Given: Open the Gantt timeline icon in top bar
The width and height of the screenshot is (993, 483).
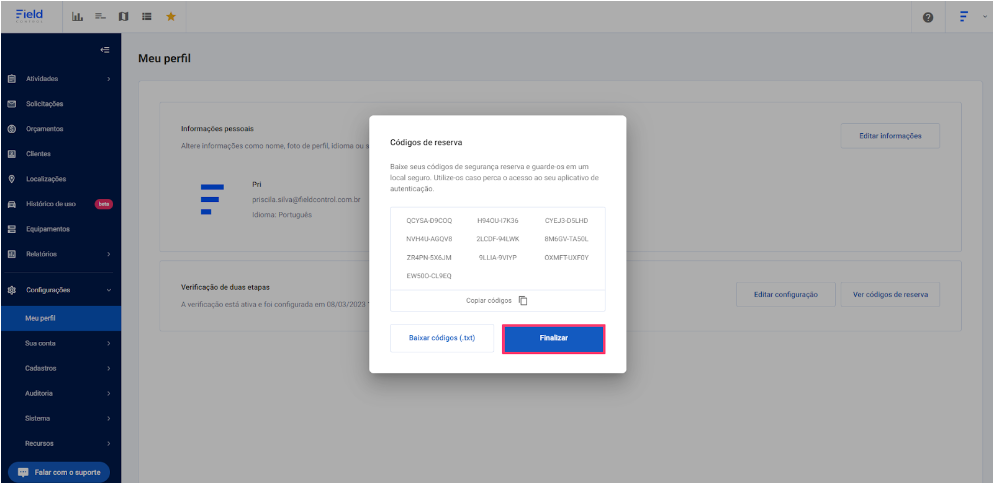Looking at the screenshot, I should (x=100, y=17).
